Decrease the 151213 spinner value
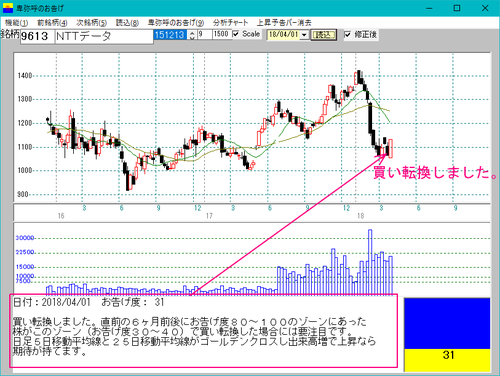Screen dimensions: 500x376 (x=192, y=37)
